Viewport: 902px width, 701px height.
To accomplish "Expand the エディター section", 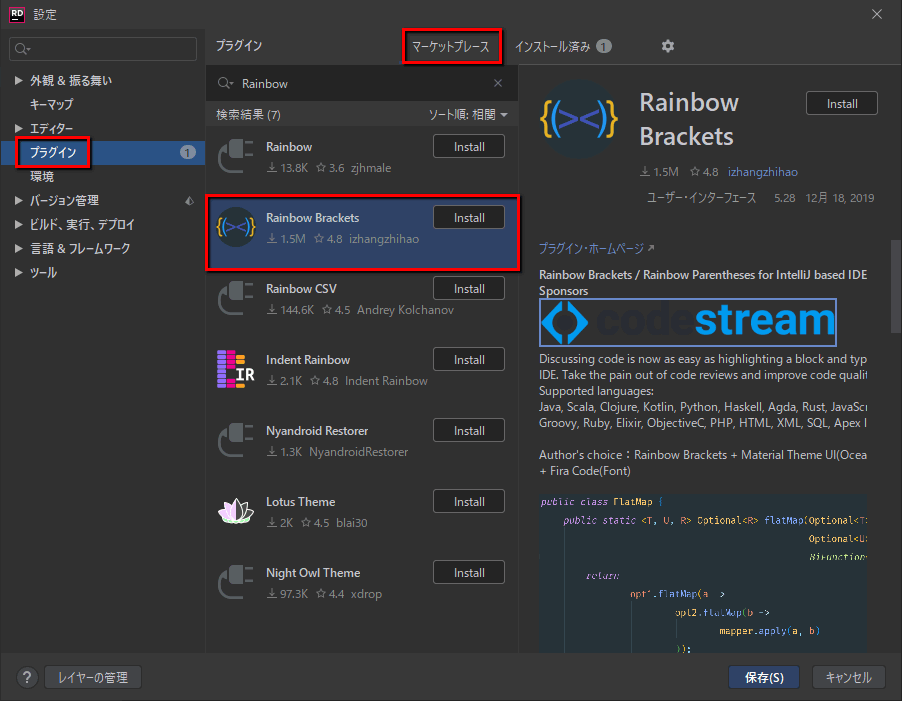I will (18, 128).
